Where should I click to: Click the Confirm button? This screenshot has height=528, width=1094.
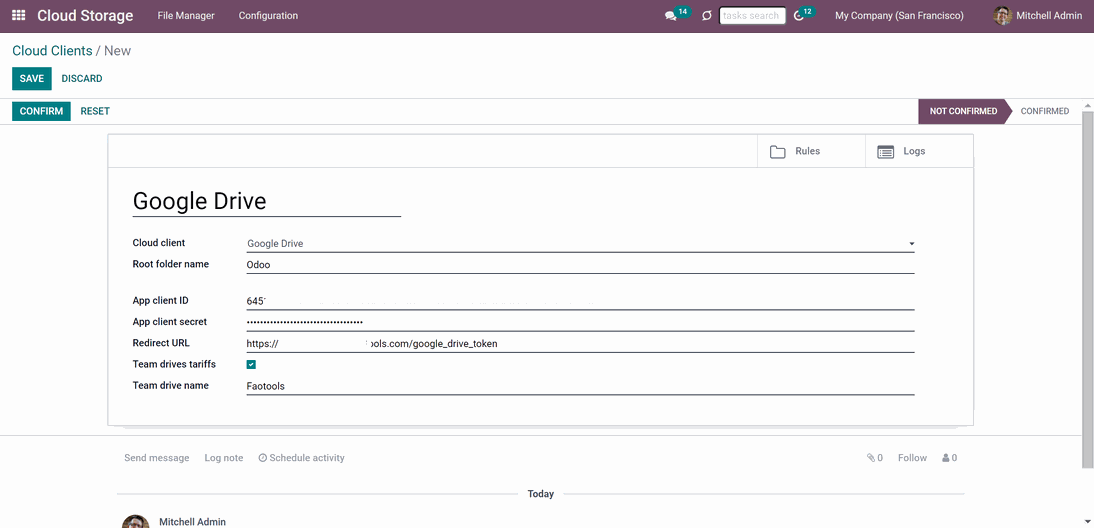tap(41, 111)
